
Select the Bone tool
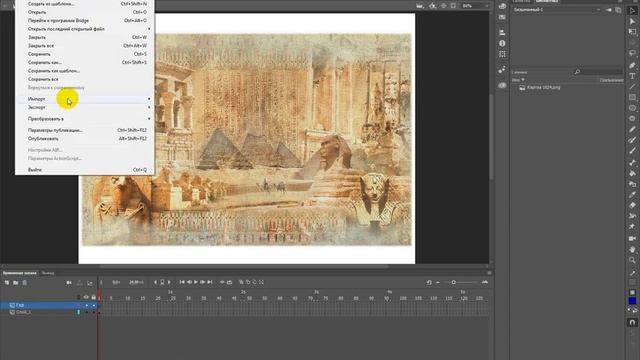(x=632, y=162)
